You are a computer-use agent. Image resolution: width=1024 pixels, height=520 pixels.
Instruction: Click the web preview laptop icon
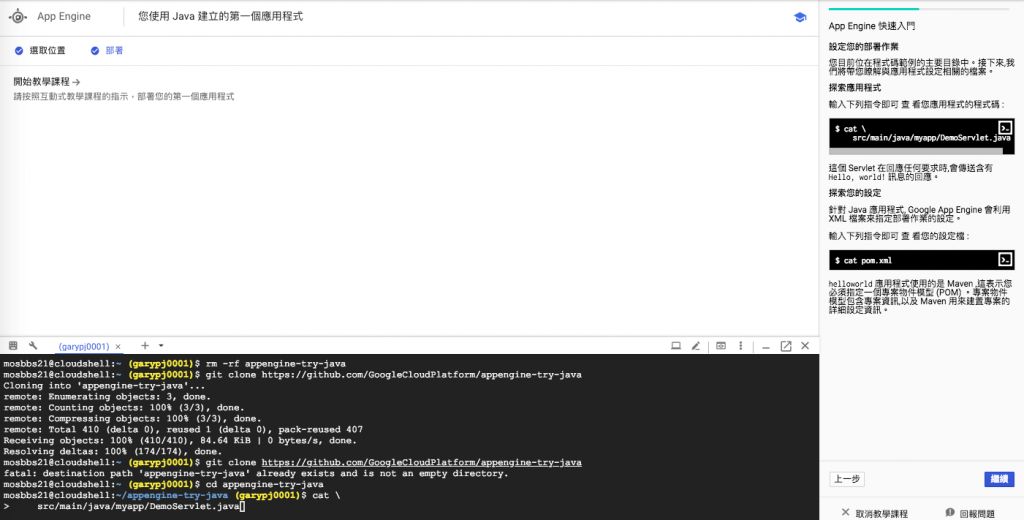676,346
